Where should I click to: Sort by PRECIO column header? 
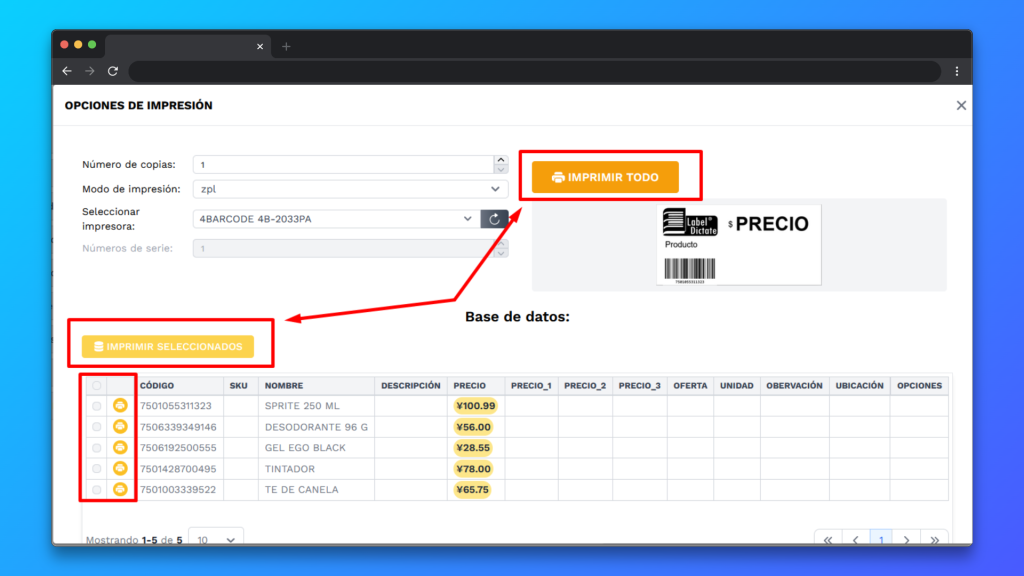[470, 385]
